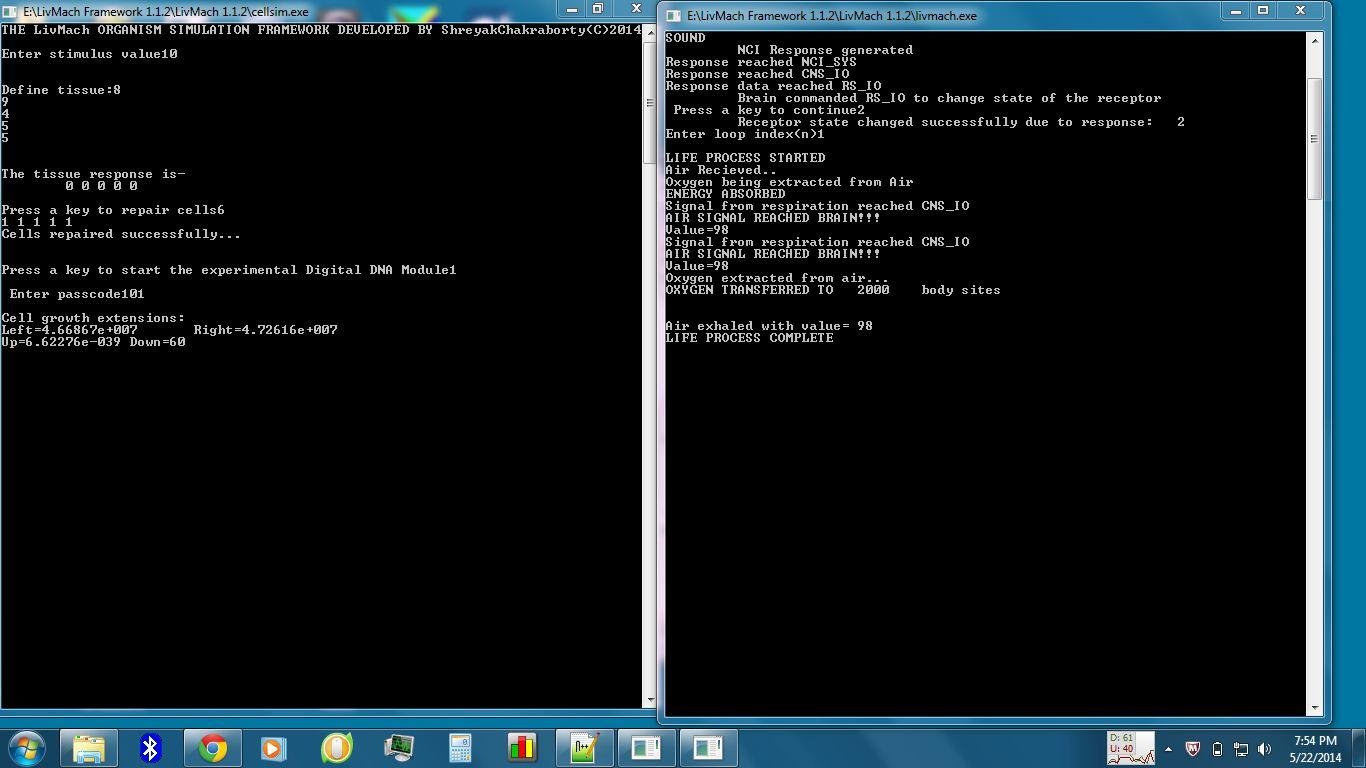The width and height of the screenshot is (1366, 768).
Task: Select the second console window taskbar button
Action: click(x=708, y=748)
